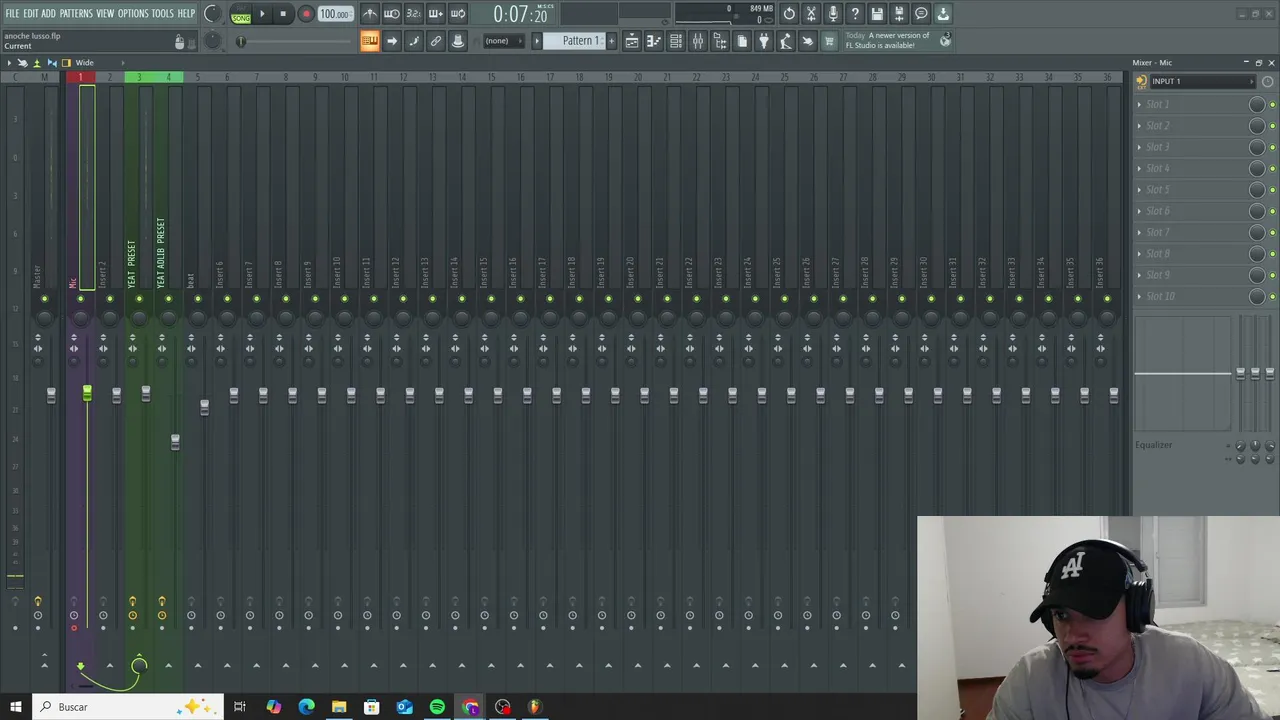
Task: Click the Stop button
Action: [284, 14]
